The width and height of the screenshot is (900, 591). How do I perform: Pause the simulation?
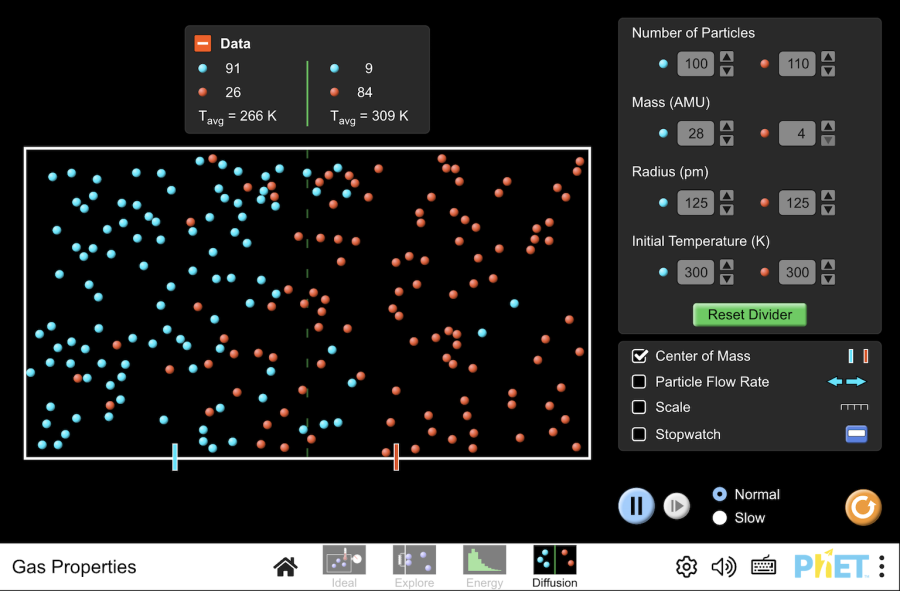636,506
